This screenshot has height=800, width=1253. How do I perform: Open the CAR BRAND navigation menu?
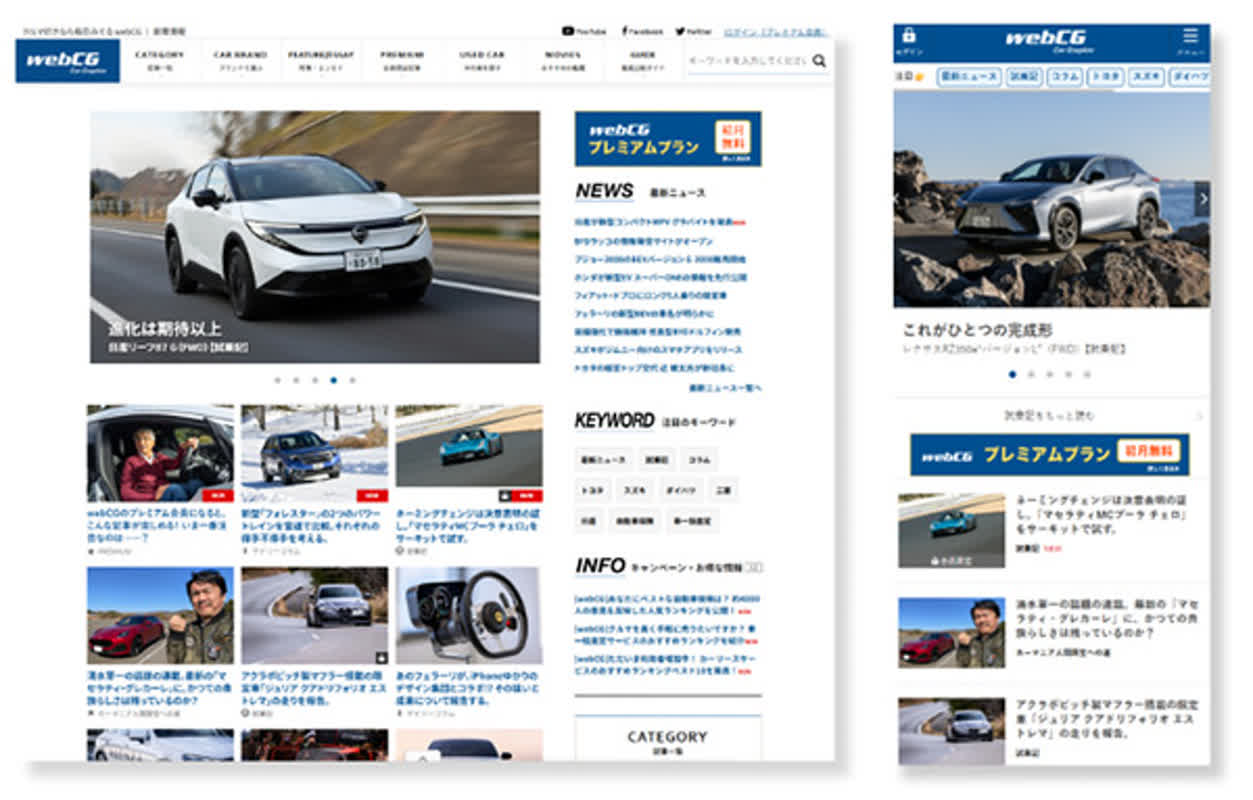(240, 60)
